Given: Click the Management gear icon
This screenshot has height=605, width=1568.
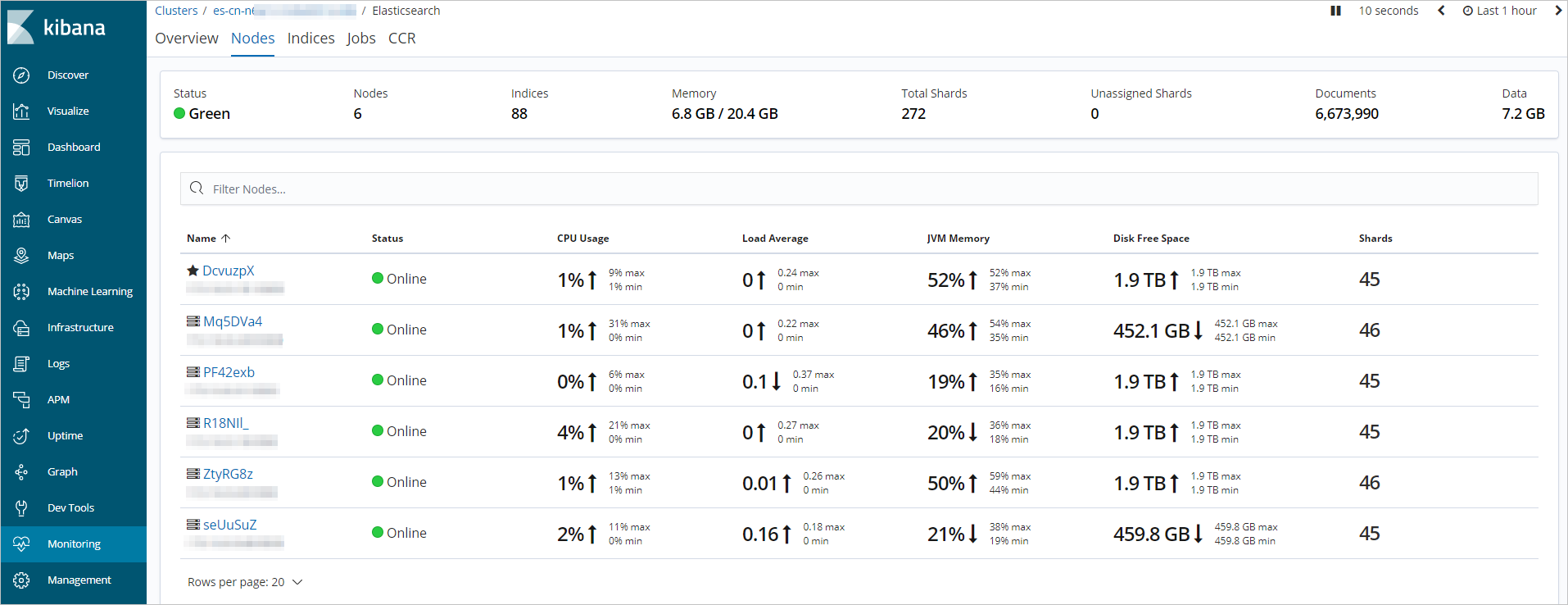Looking at the screenshot, I should click(x=22, y=580).
